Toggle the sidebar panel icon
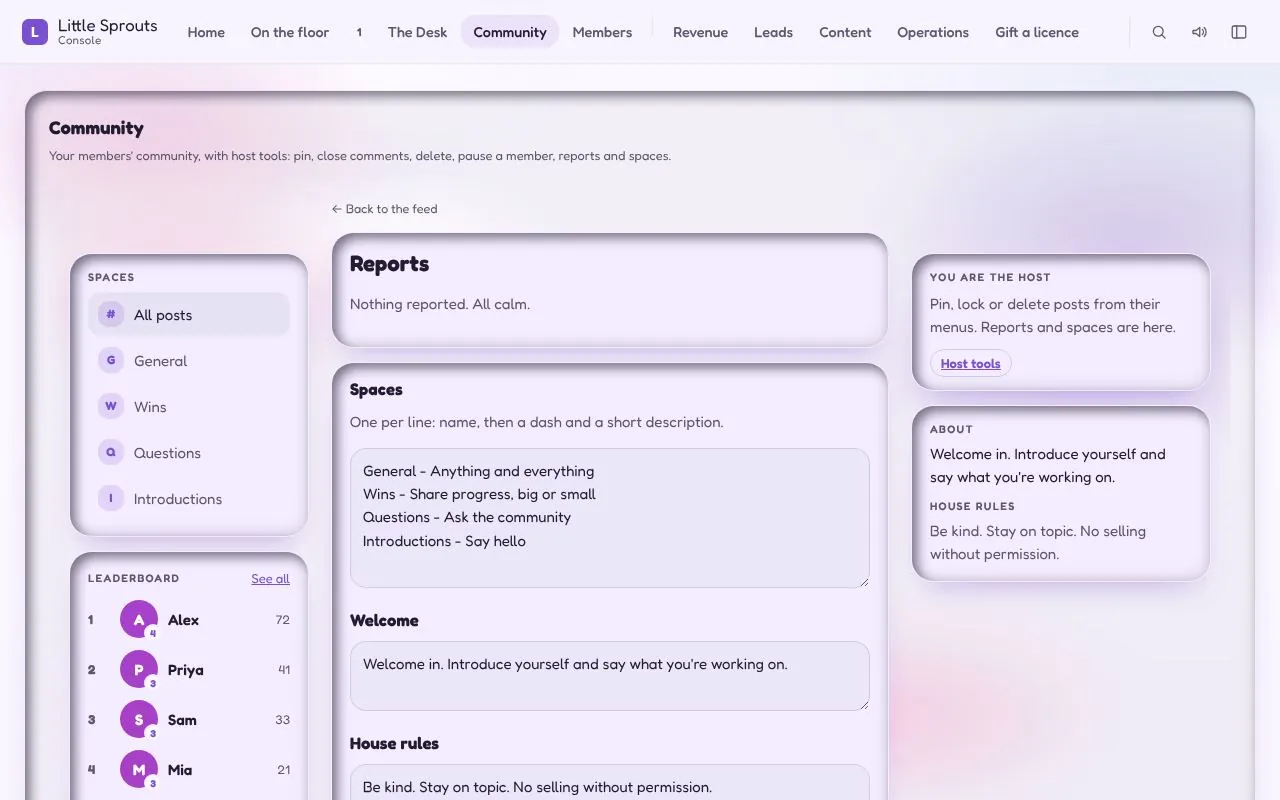Screen dimensions: 1280x800 (x=1239, y=32)
